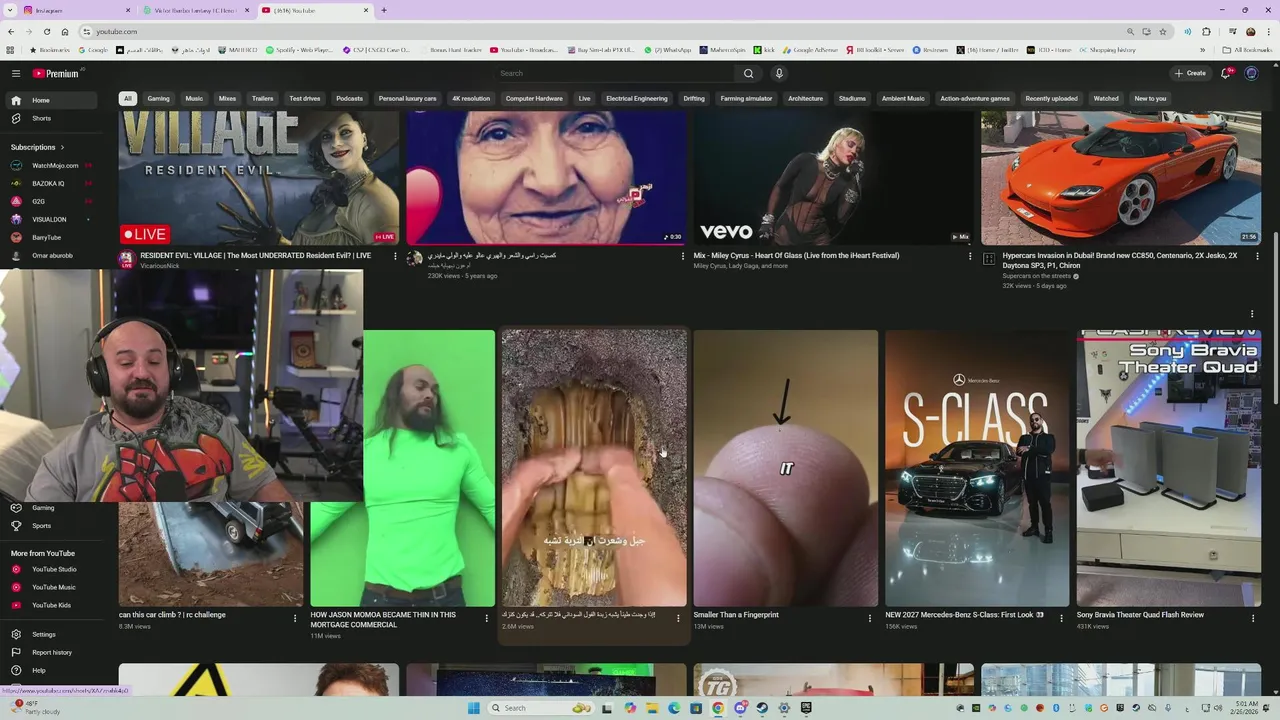This screenshot has width=1280, height=720.
Task: Play the Jason Momoa green screen short
Action: pyautogui.click(x=428, y=468)
